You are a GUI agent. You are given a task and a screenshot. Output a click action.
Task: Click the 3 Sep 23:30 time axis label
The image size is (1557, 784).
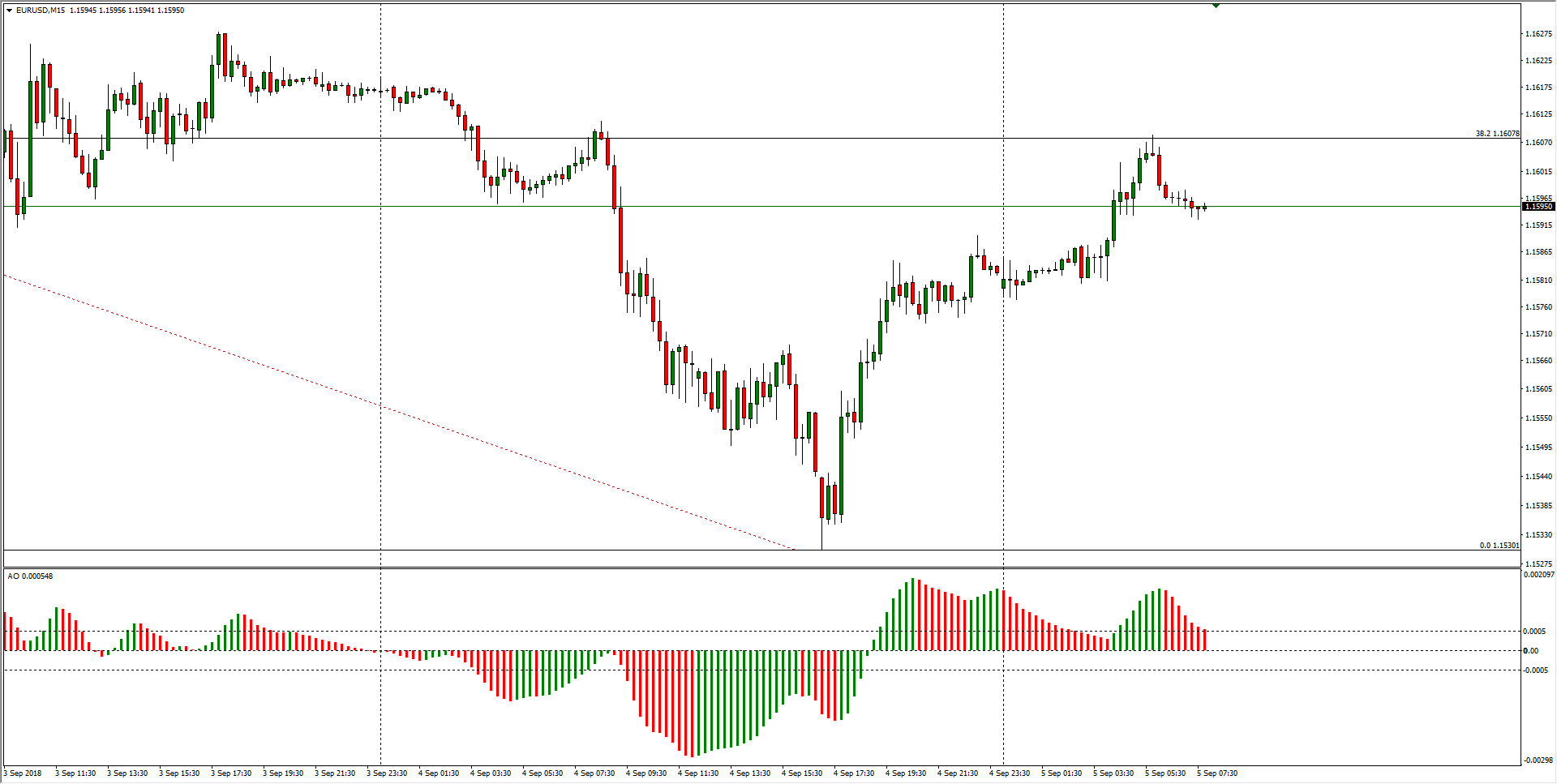click(387, 773)
